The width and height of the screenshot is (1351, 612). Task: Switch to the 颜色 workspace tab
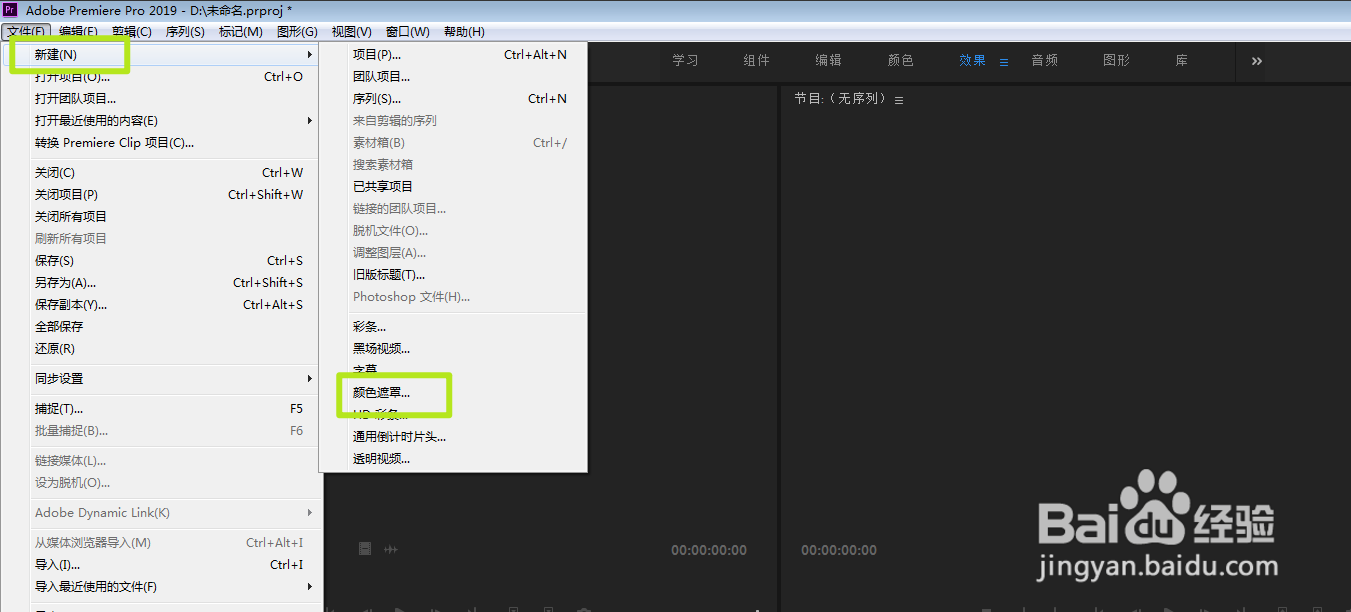pos(901,61)
